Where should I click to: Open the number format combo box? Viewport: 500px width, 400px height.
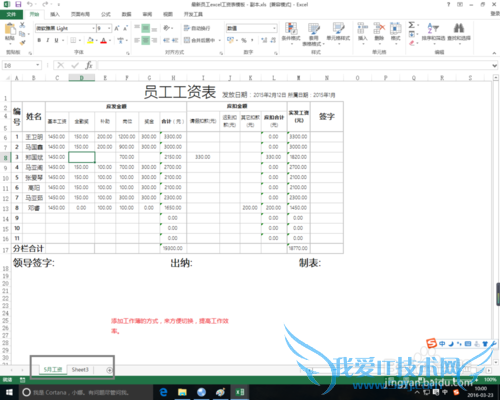(x=252, y=28)
